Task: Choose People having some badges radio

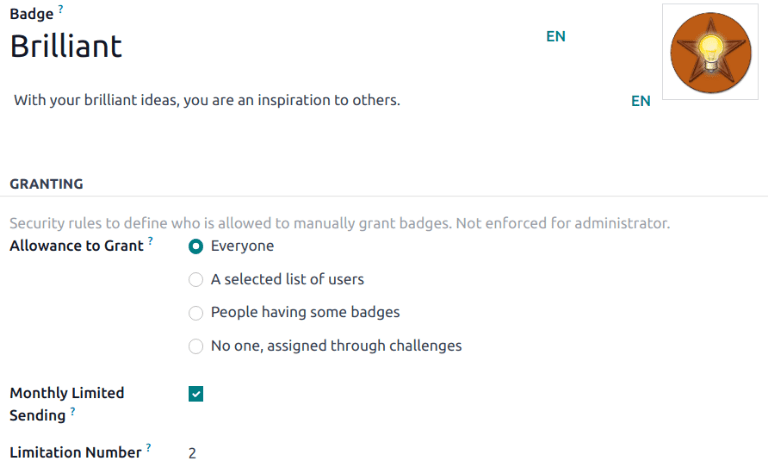Action: pyautogui.click(x=196, y=313)
